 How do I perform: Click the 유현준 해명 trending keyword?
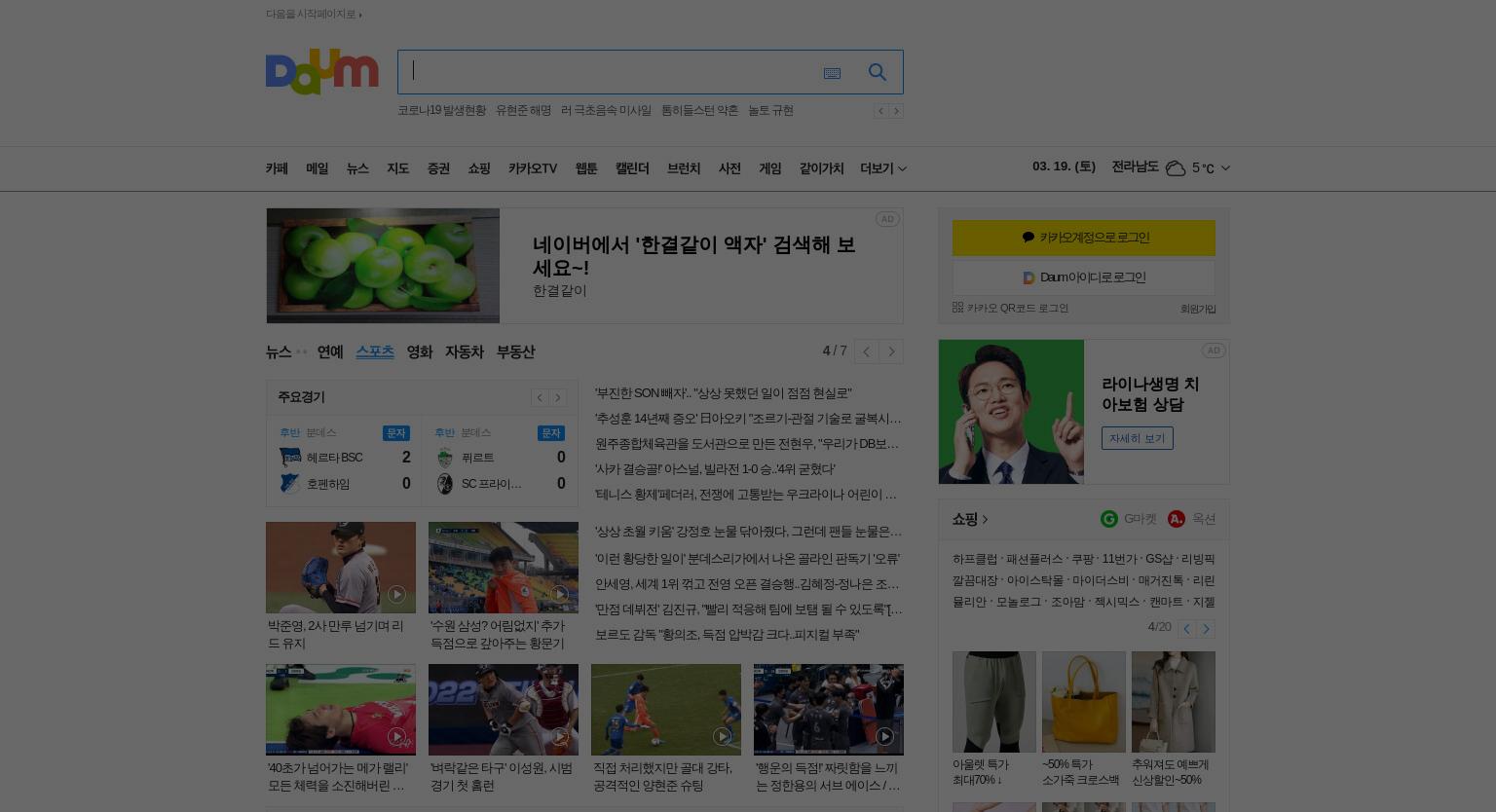(x=523, y=111)
